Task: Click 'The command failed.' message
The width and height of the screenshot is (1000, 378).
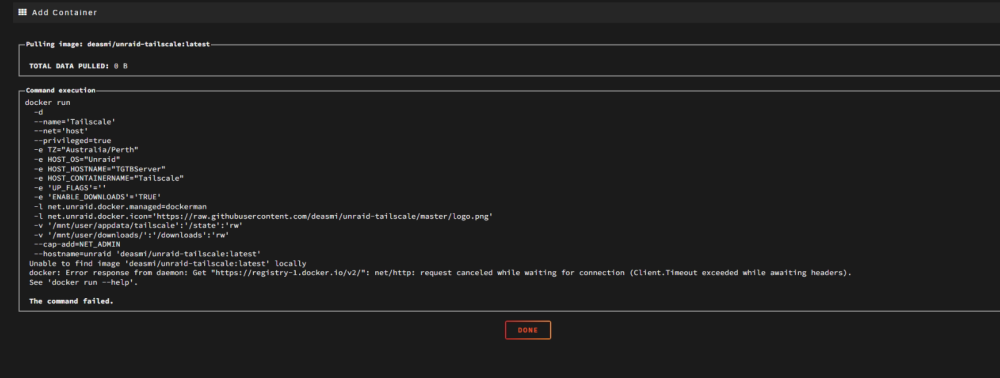Action: (71, 301)
